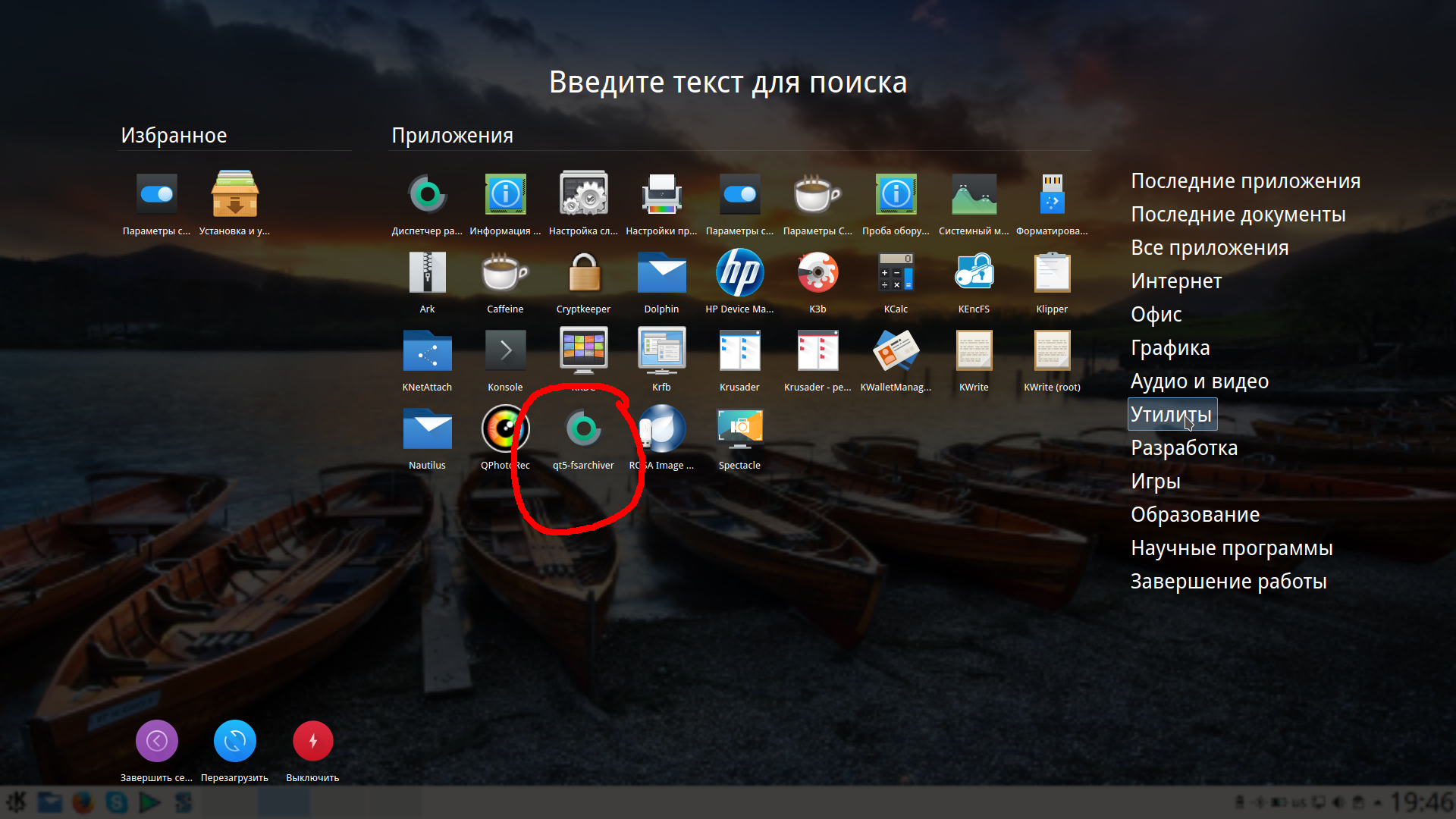
Task: Launch the qt5-fsarchiver application
Action: 583,430
